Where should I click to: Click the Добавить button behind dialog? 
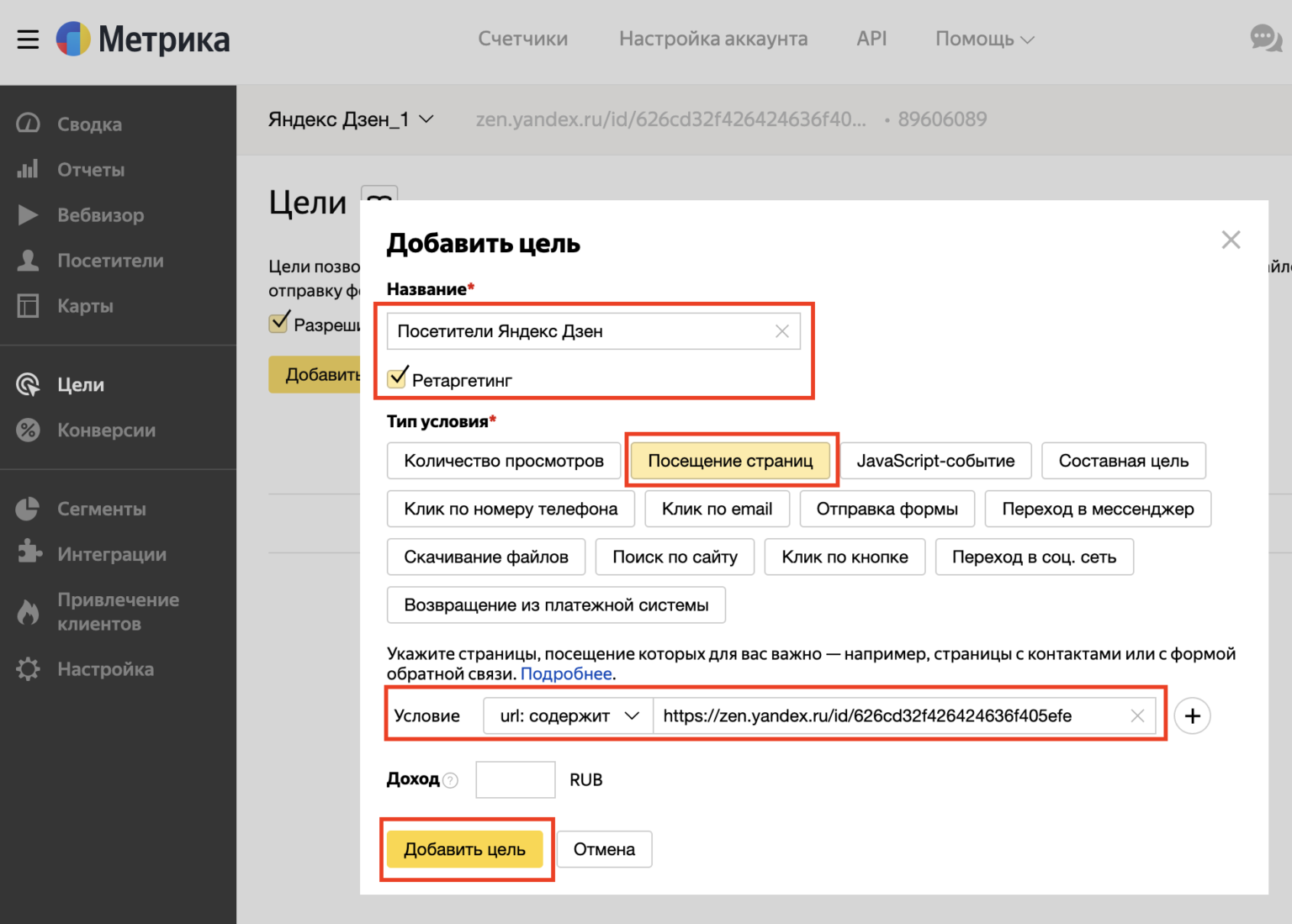point(315,374)
